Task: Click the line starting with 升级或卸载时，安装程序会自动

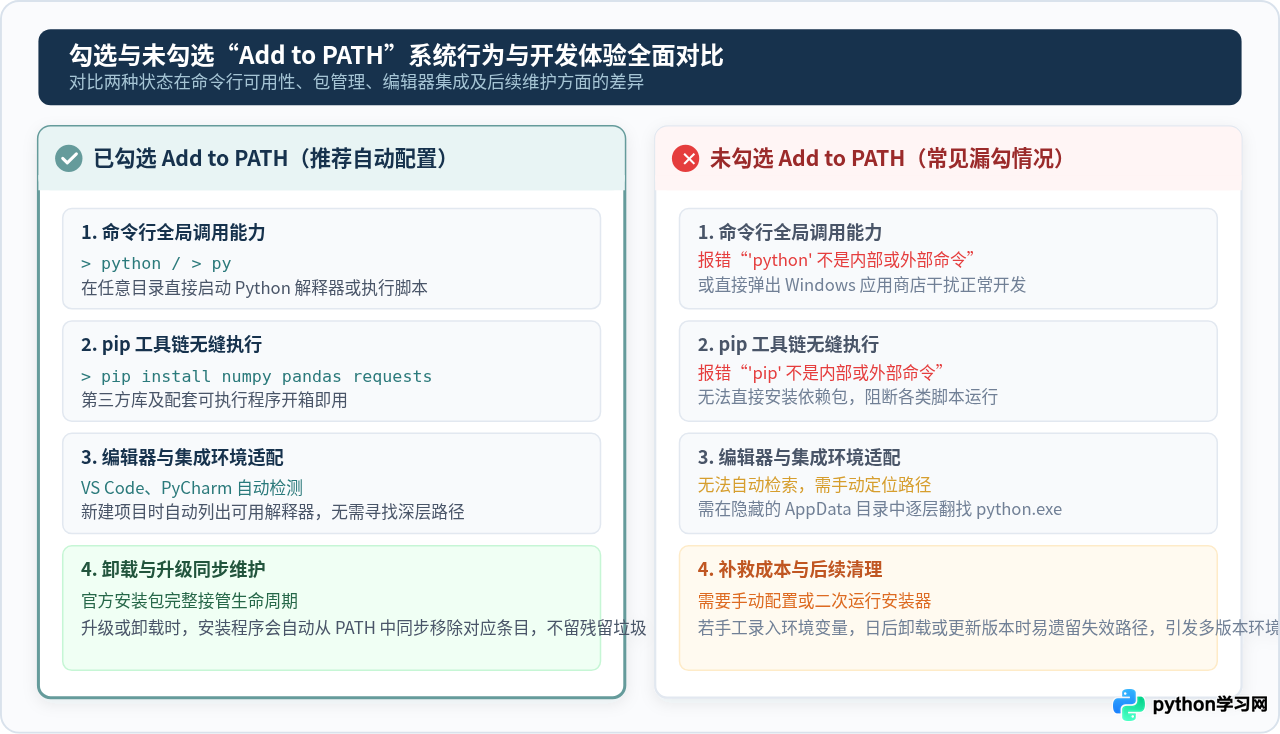Action: pos(364,628)
